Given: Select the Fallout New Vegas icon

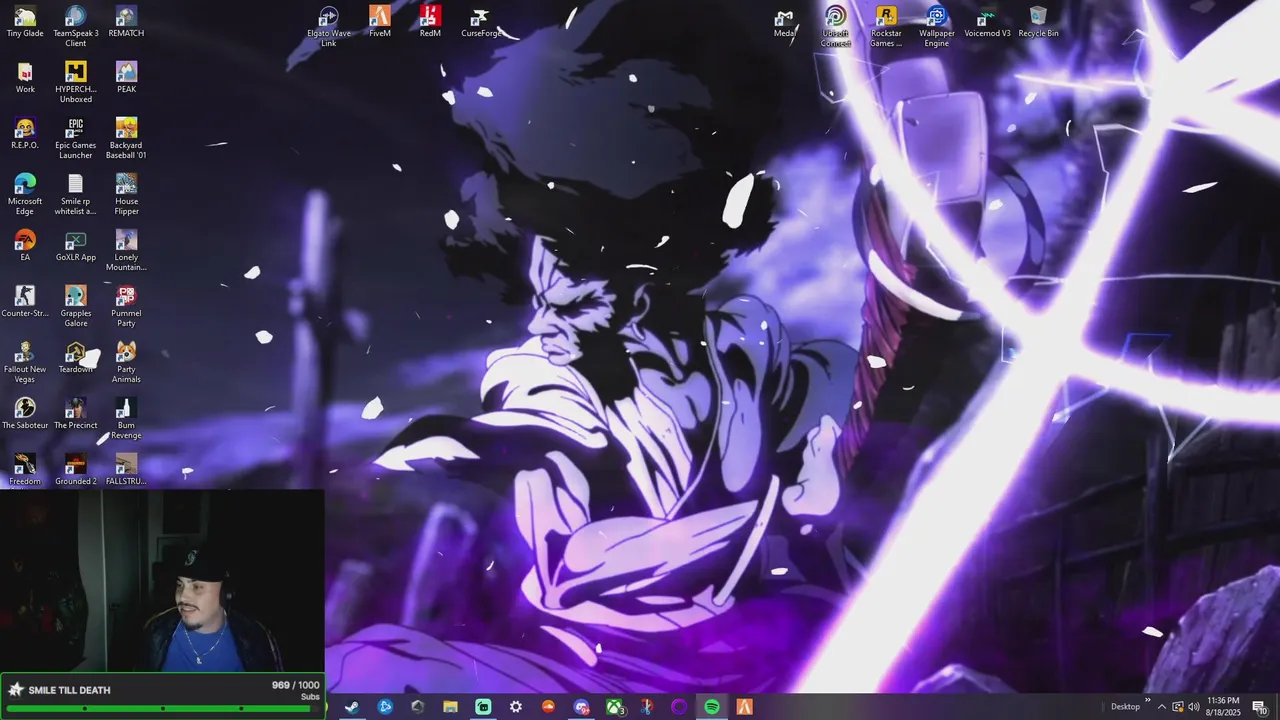Looking at the screenshot, I should (x=25, y=363).
